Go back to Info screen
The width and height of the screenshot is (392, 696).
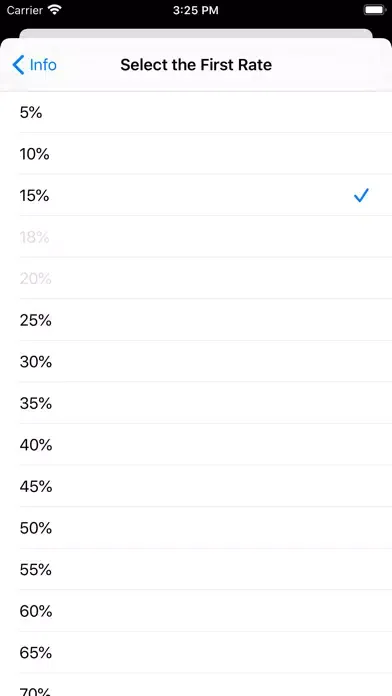(x=35, y=65)
